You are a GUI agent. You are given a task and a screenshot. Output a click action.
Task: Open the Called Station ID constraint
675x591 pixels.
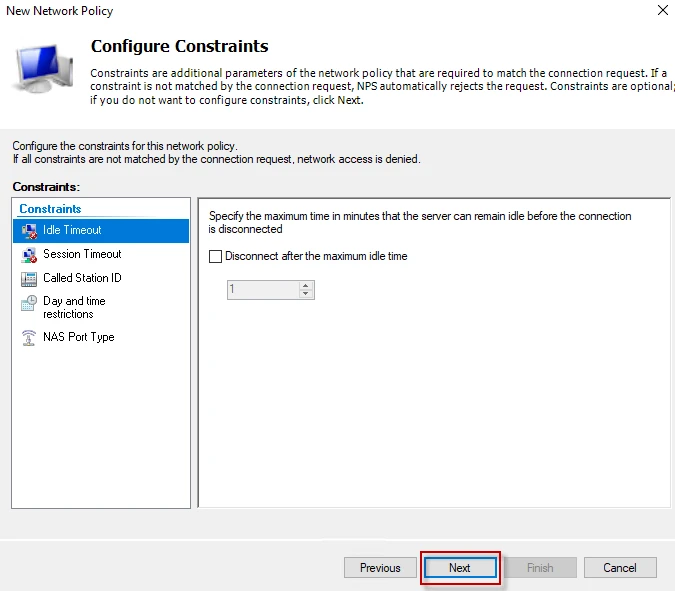(x=82, y=278)
